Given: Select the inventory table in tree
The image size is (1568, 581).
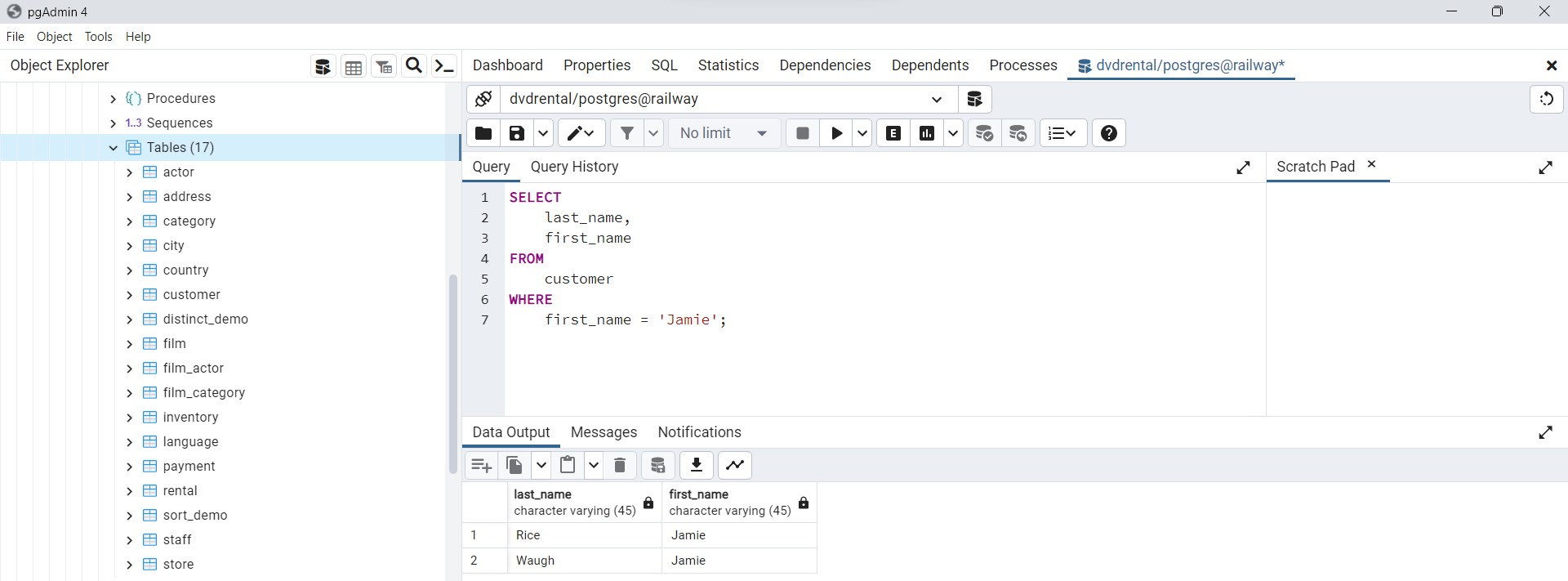Looking at the screenshot, I should 190,418.
